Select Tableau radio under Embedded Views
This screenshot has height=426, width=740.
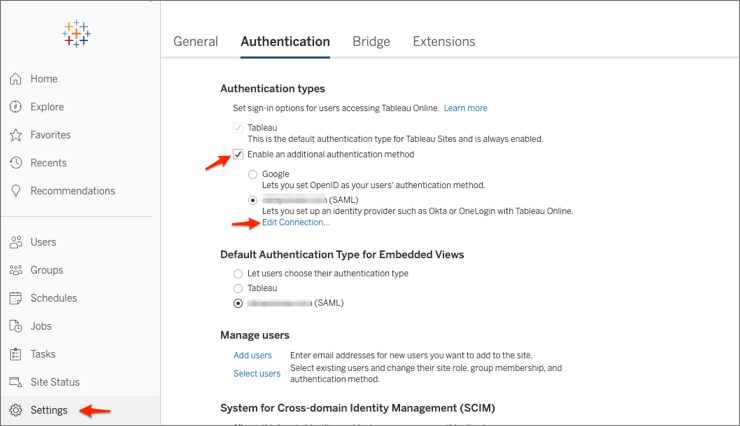237,287
